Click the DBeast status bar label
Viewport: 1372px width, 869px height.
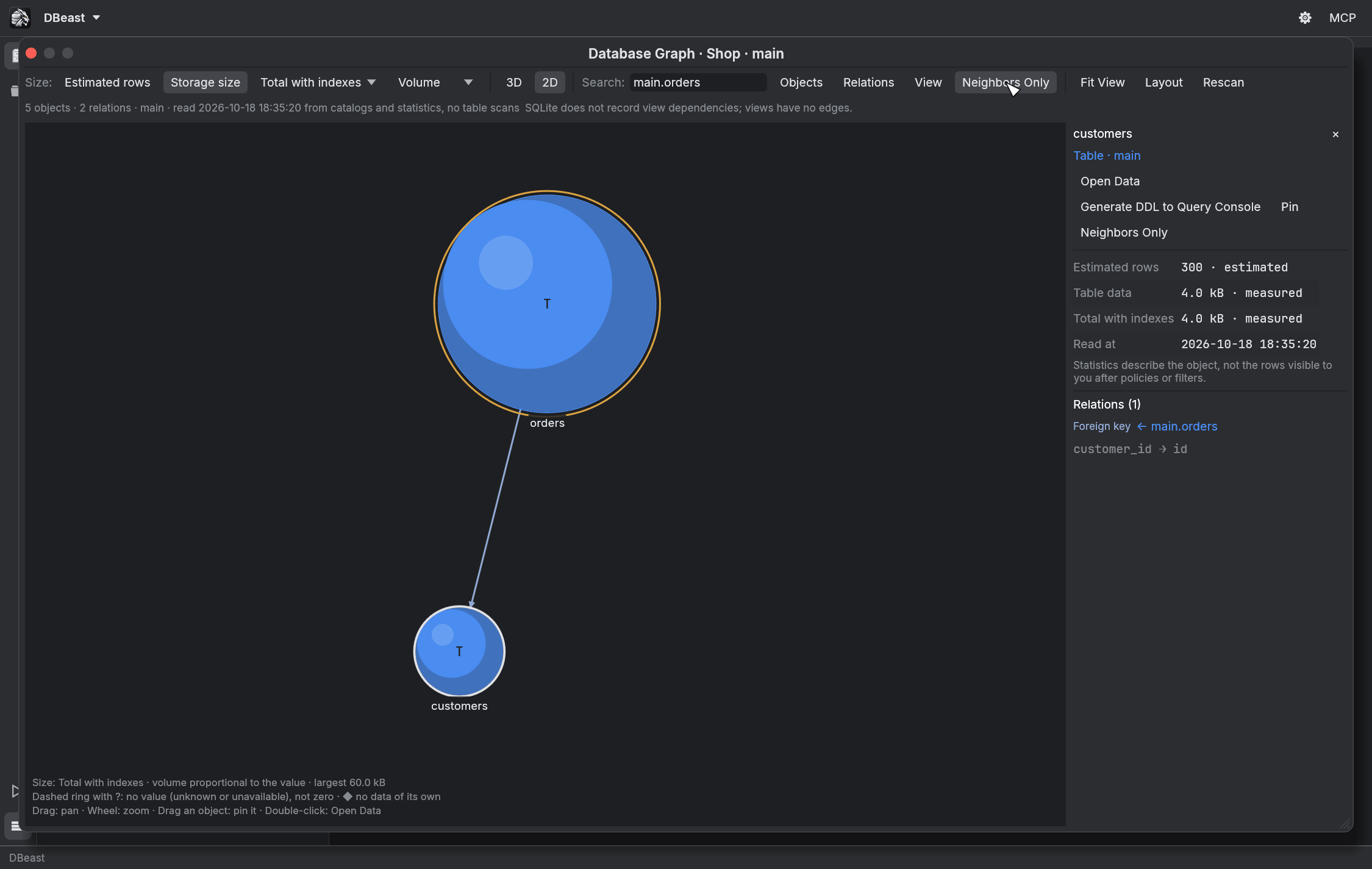pos(27,857)
